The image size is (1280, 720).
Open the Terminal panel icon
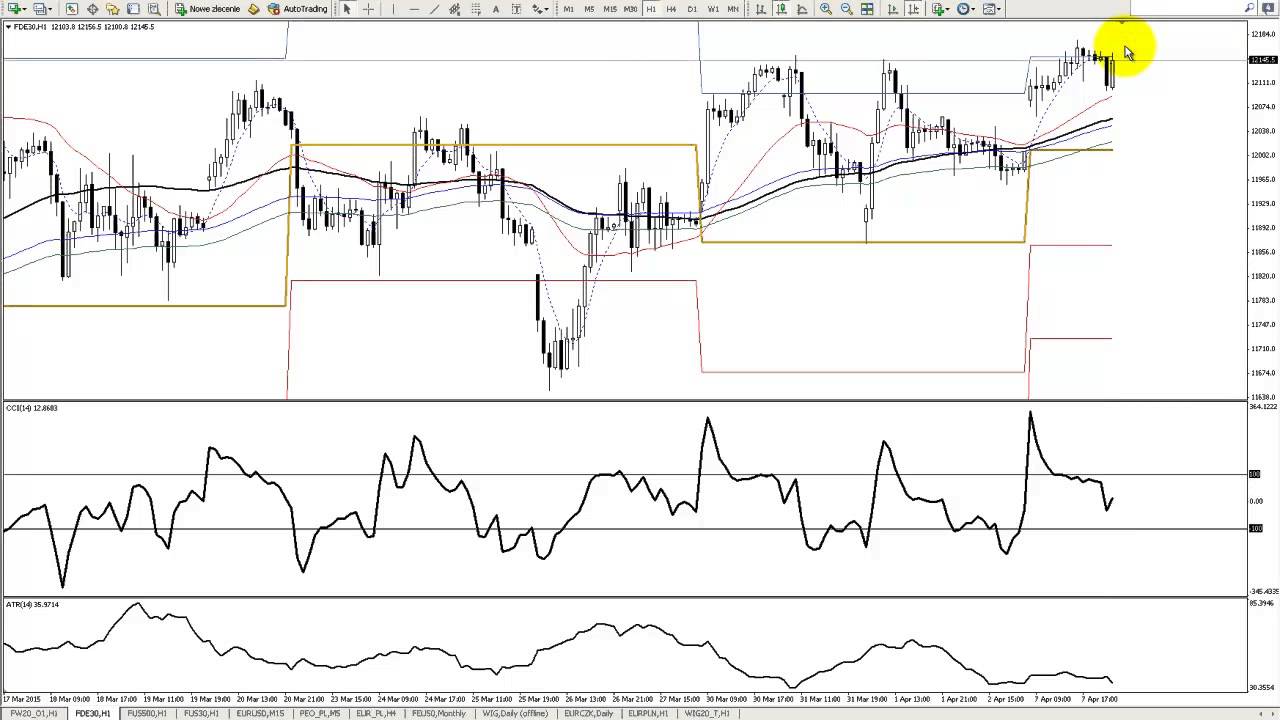(133, 9)
